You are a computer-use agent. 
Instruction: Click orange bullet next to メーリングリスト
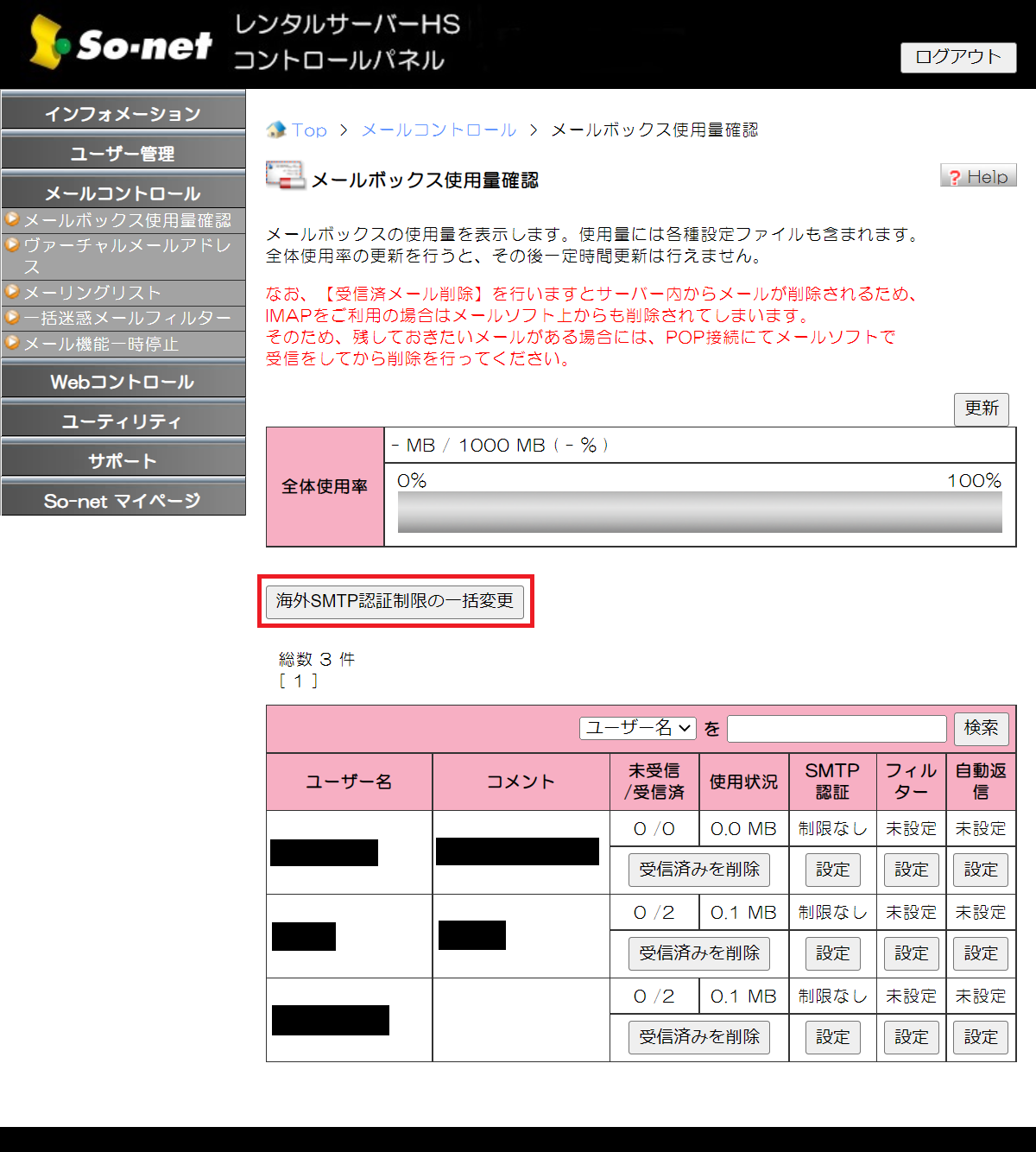(x=12, y=292)
